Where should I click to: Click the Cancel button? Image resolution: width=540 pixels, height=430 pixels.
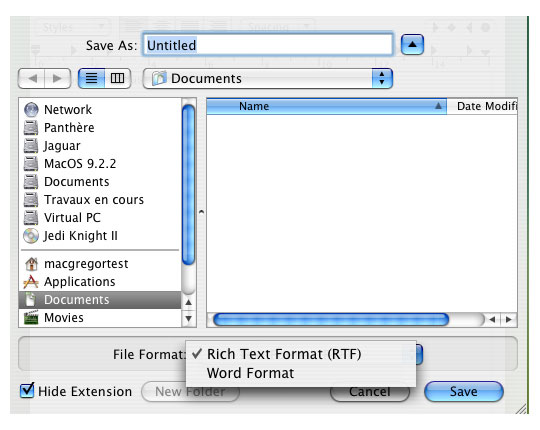tap(370, 392)
